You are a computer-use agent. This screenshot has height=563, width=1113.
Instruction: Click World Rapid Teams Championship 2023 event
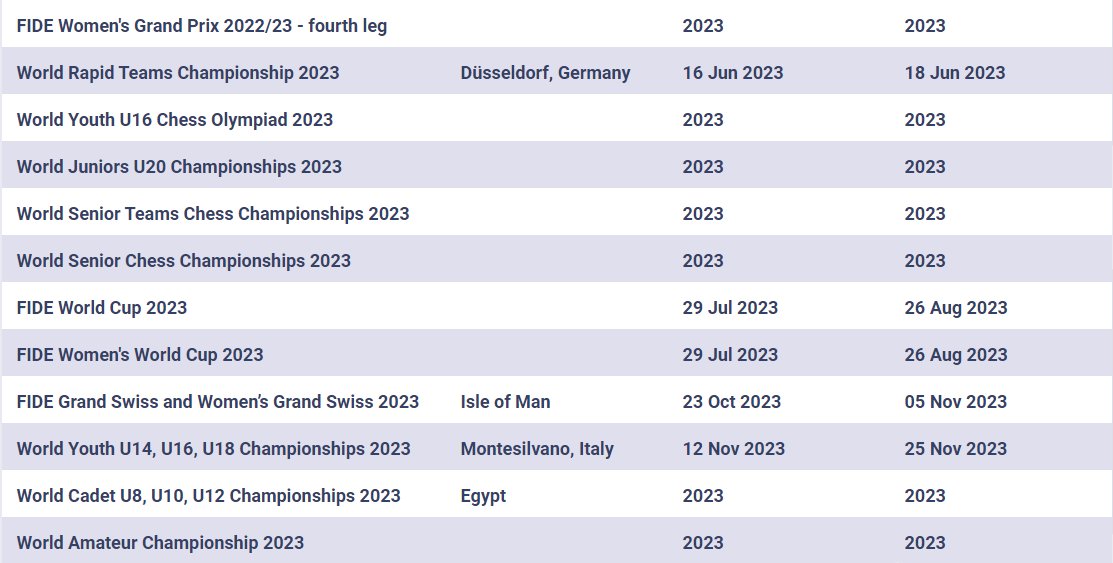[x=178, y=73]
